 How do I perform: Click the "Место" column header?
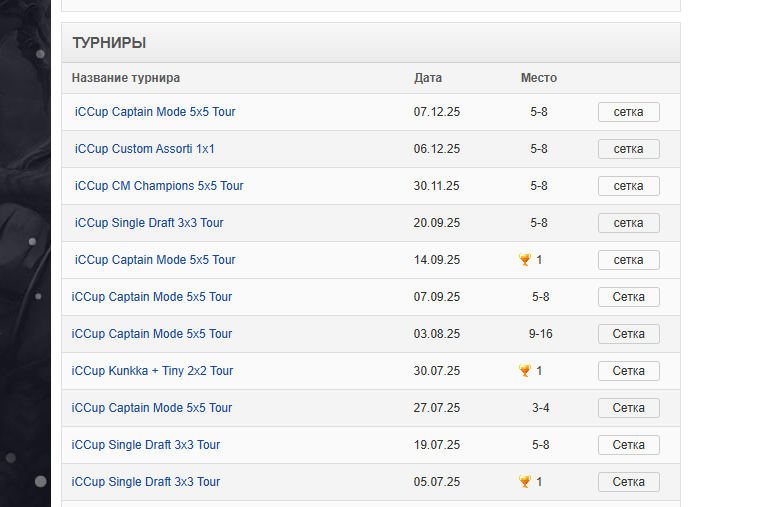click(539, 78)
